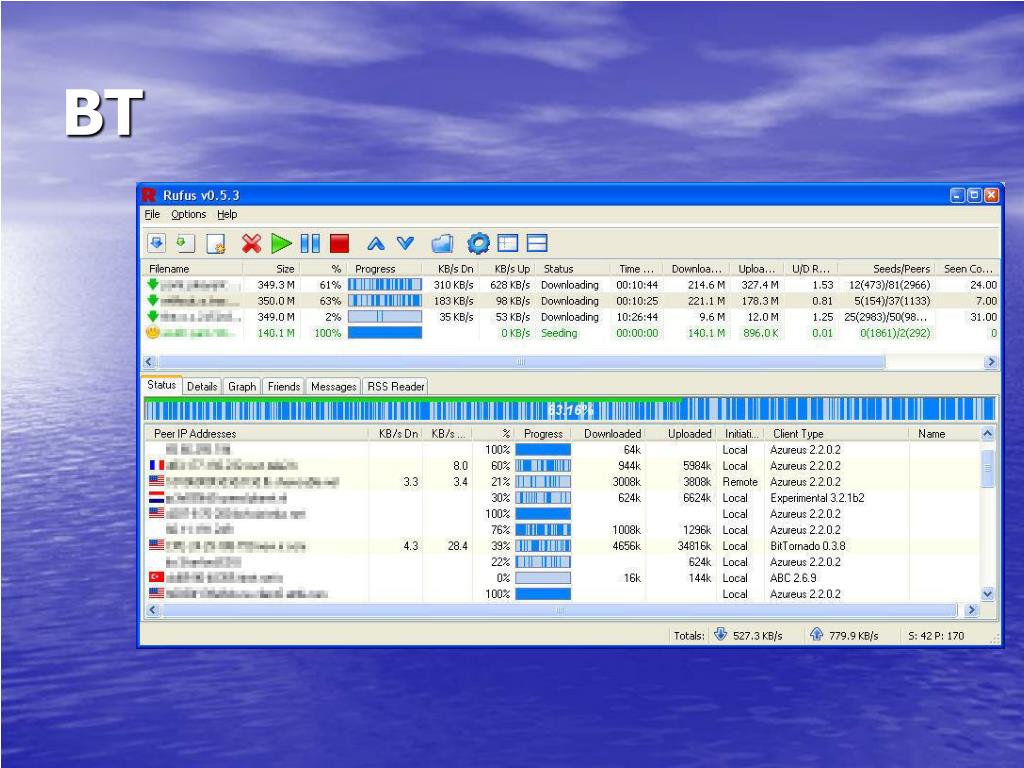Click the torrent list's right scroll arrow
Viewport: 1024px width, 768px height.
click(991, 362)
